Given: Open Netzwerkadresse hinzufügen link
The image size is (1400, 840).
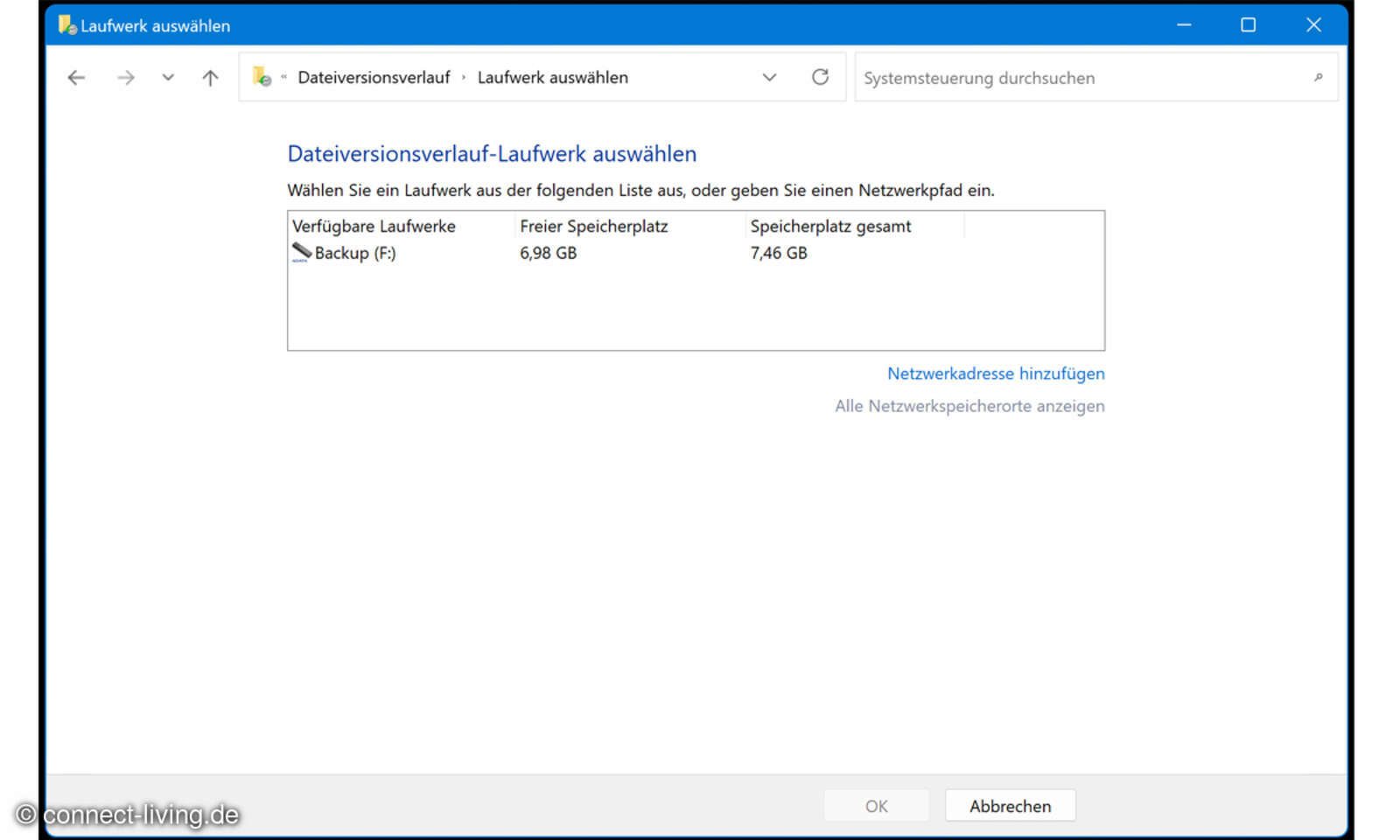Looking at the screenshot, I should point(996,374).
